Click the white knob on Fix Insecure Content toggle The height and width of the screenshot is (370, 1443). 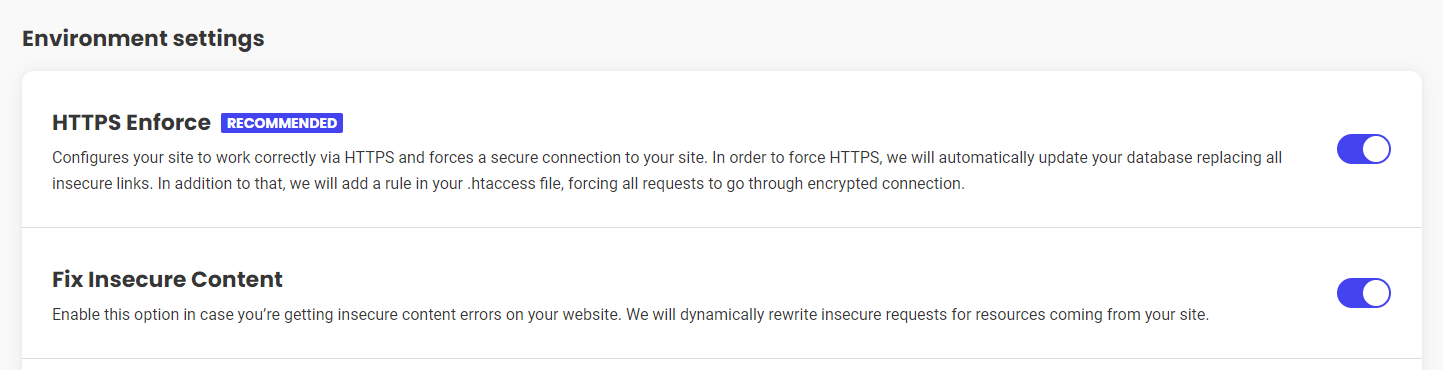[x=1376, y=293]
